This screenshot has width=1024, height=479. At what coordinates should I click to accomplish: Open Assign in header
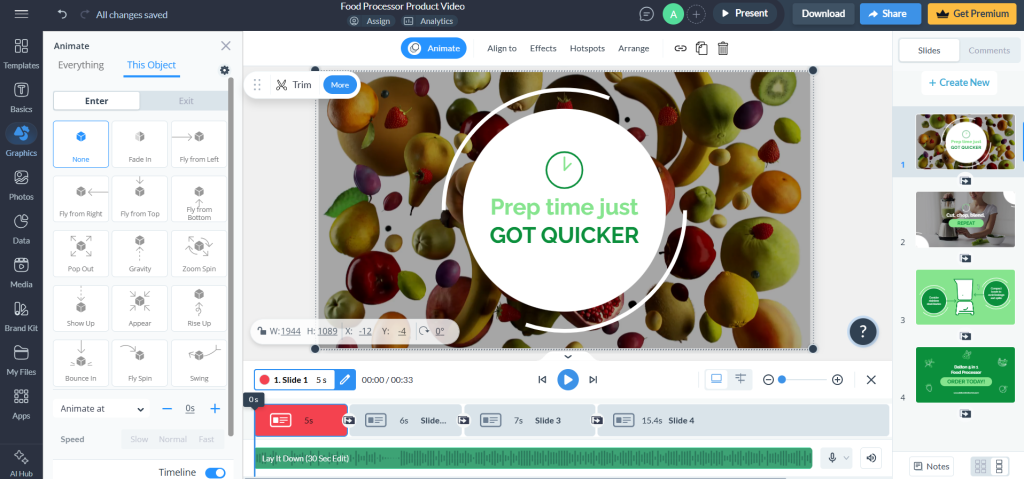(370, 21)
